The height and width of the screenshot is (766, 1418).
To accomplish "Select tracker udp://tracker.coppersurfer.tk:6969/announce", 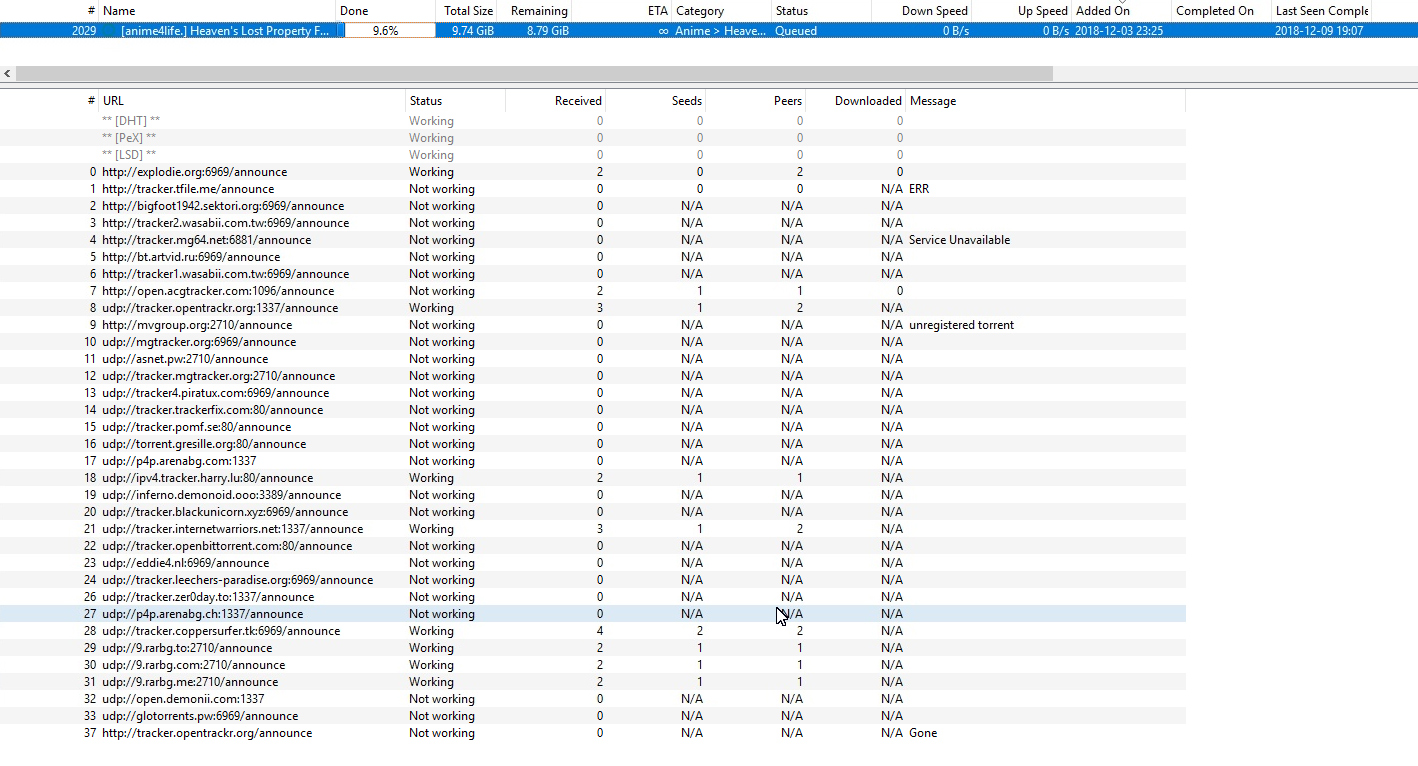I will 593,631.
